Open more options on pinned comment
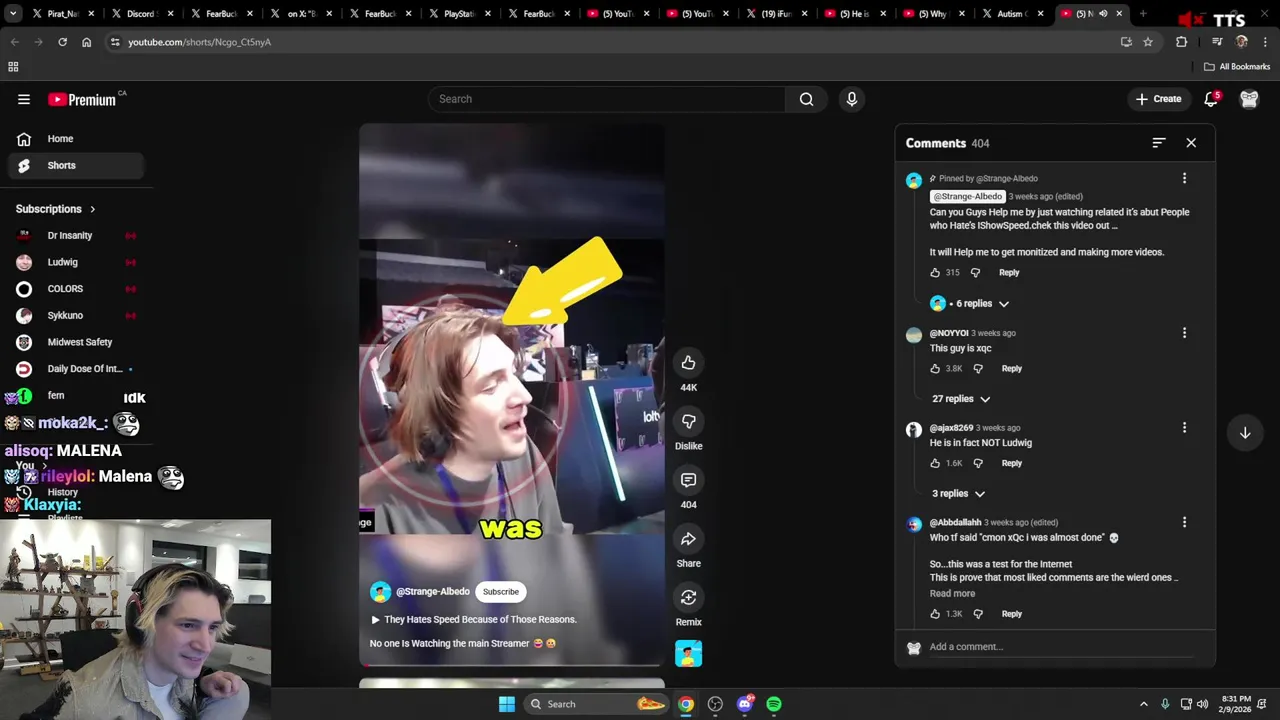 coord(1184,178)
